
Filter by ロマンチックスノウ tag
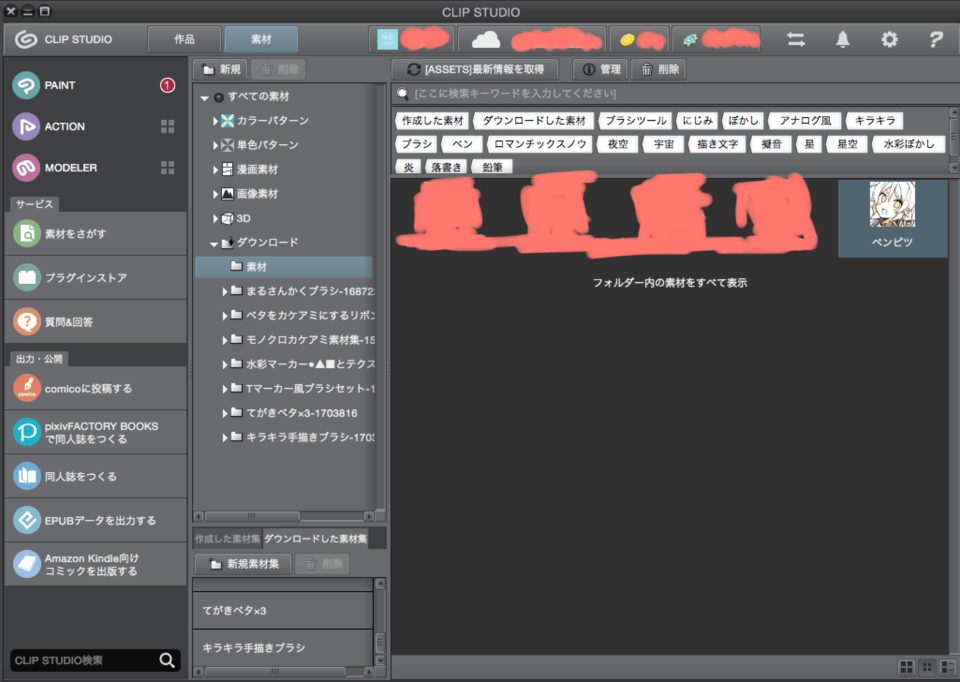coord(540,144)
